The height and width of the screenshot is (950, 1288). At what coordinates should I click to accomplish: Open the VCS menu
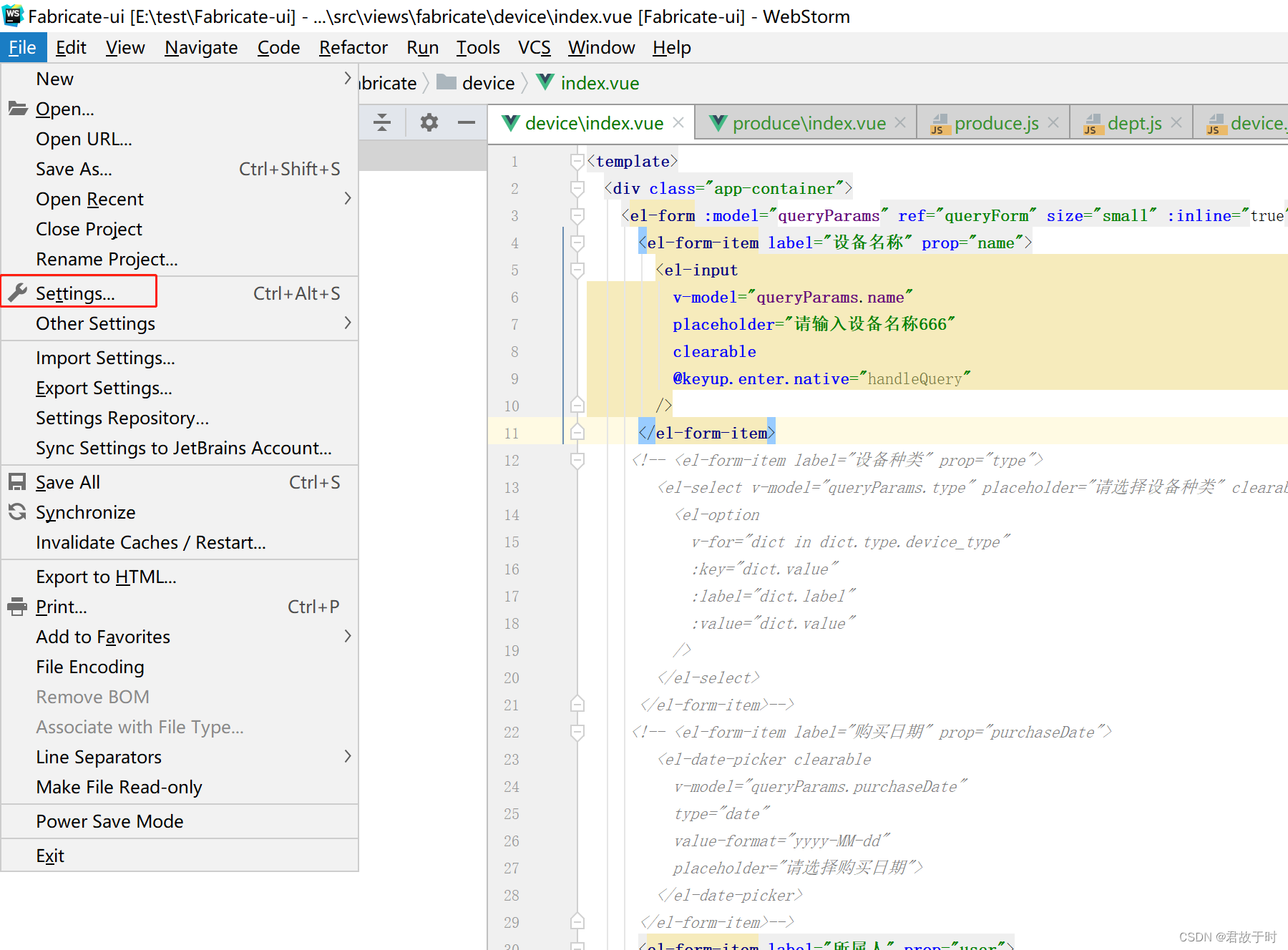click(x=534, y=48)
